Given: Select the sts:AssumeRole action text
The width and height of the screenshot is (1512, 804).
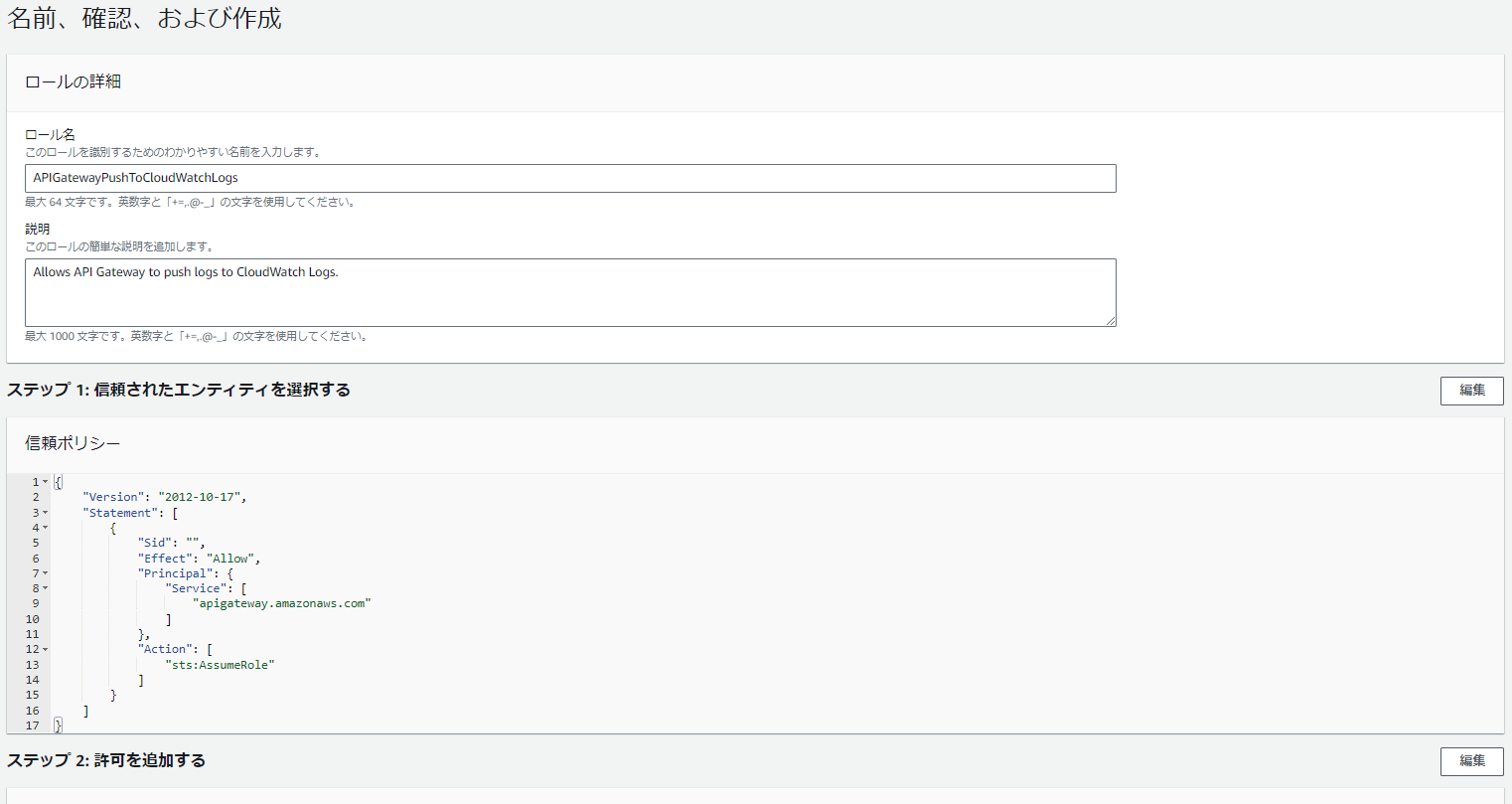Looking at the screenshot, I should (x=219, y=664).
